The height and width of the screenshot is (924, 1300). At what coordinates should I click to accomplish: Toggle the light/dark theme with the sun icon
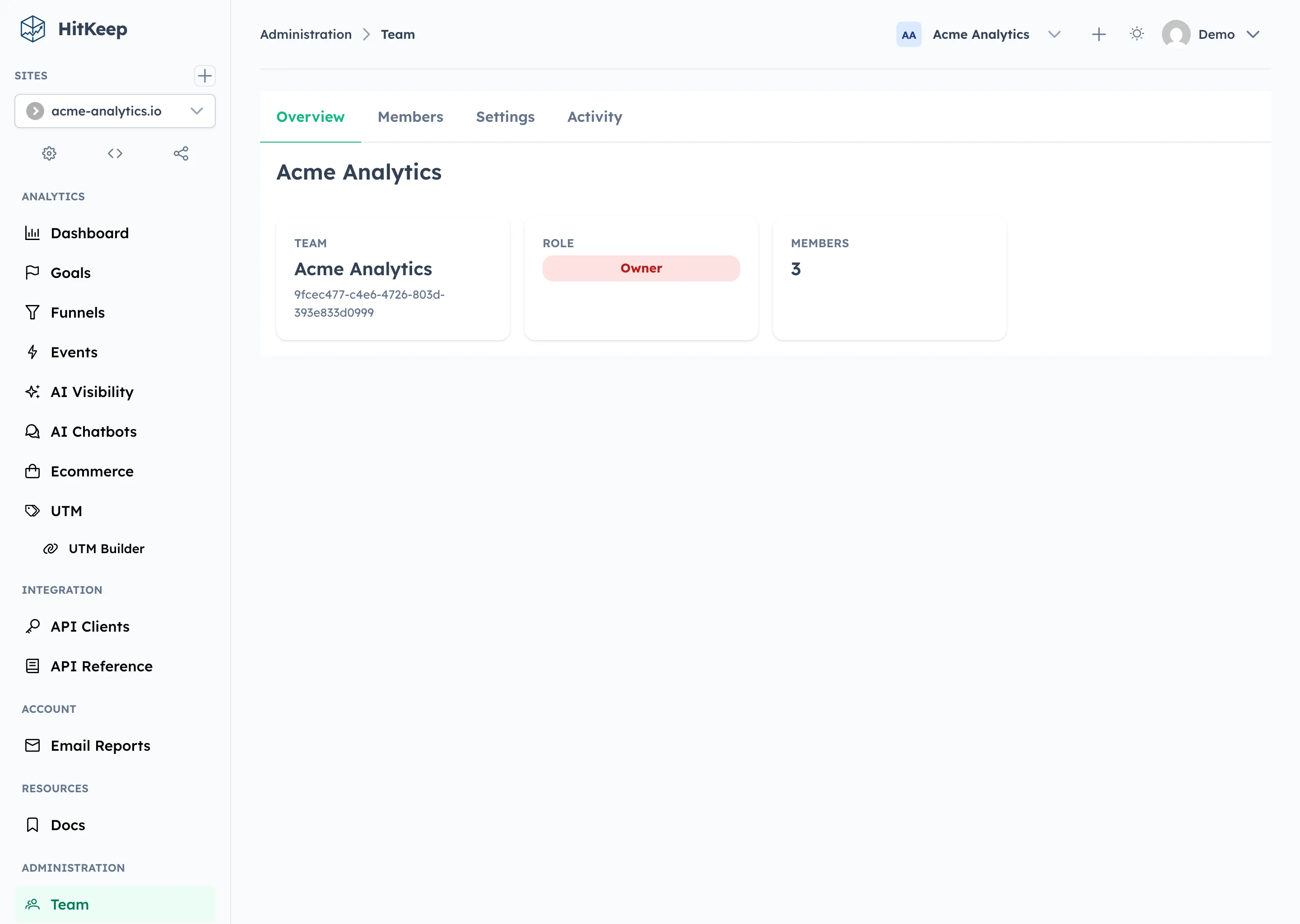click(1137, 34)
